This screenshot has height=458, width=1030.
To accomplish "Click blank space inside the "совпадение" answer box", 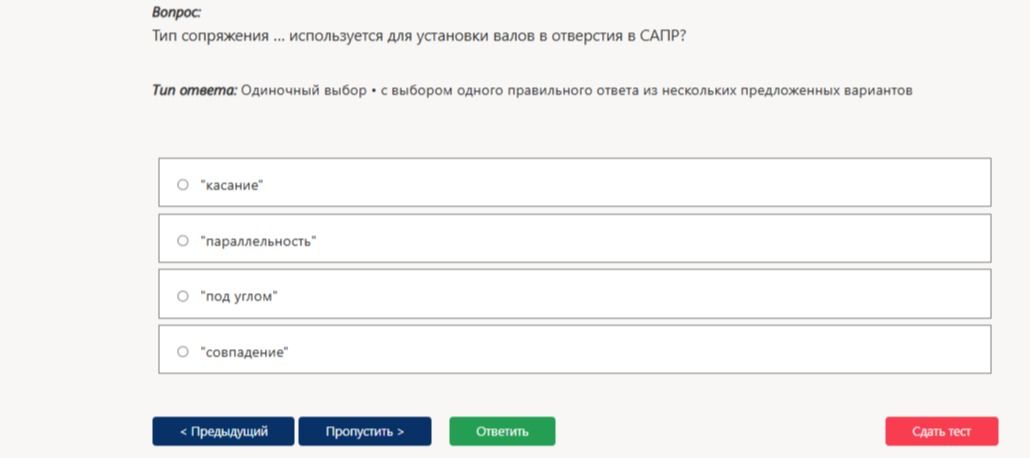I will point(624,349).
